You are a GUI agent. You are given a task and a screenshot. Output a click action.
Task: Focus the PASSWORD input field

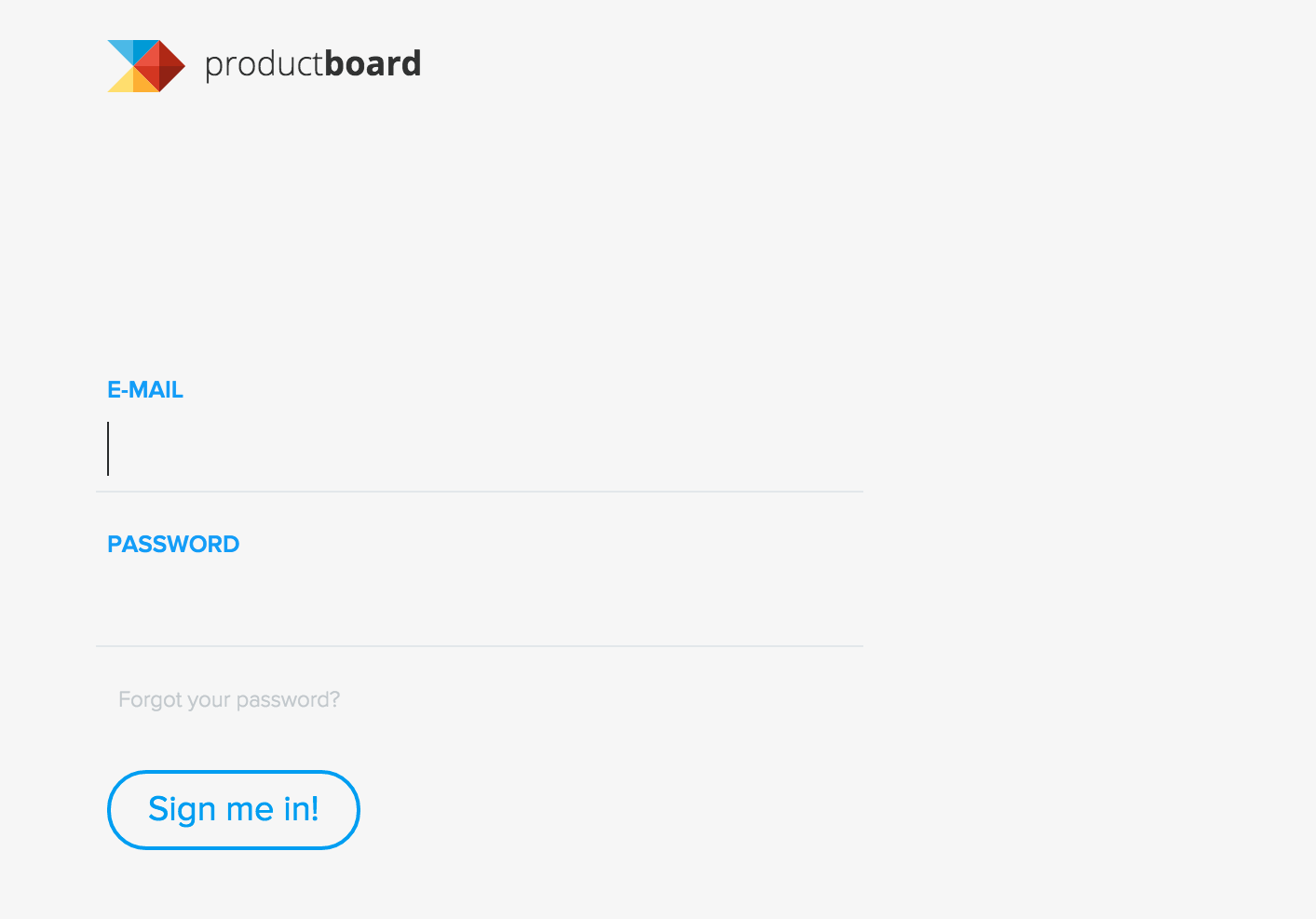pos(480,603)
